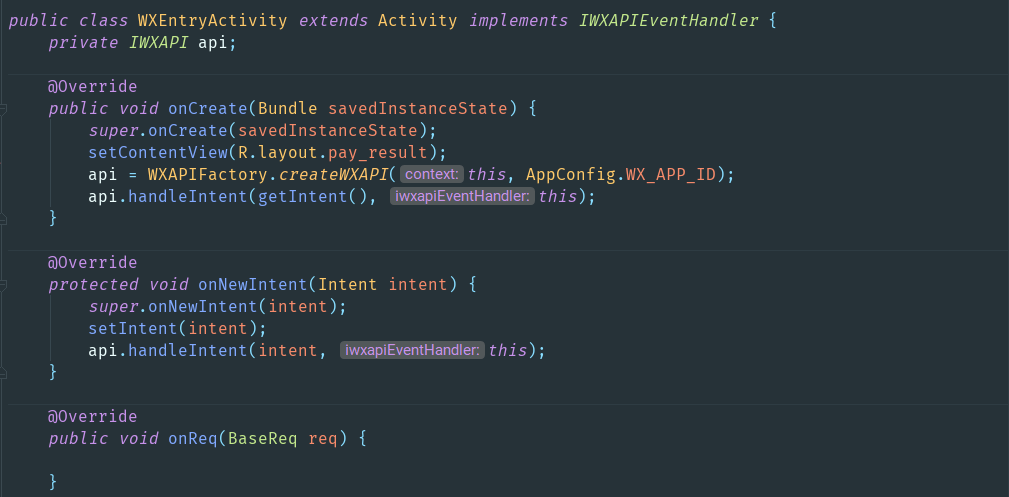Click the getIntent() call
Screen dimensions: 1009x497
(x=313, y=196)
